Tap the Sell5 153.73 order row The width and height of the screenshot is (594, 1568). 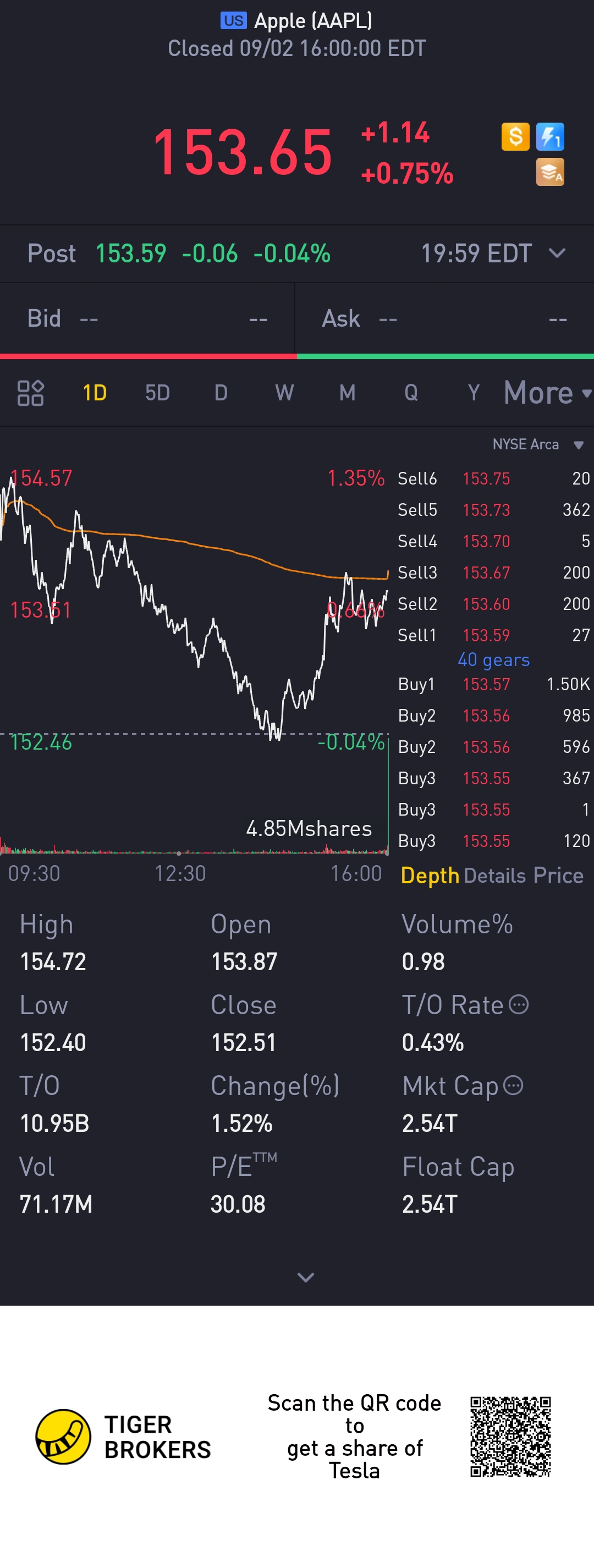[x=493, y=509]
